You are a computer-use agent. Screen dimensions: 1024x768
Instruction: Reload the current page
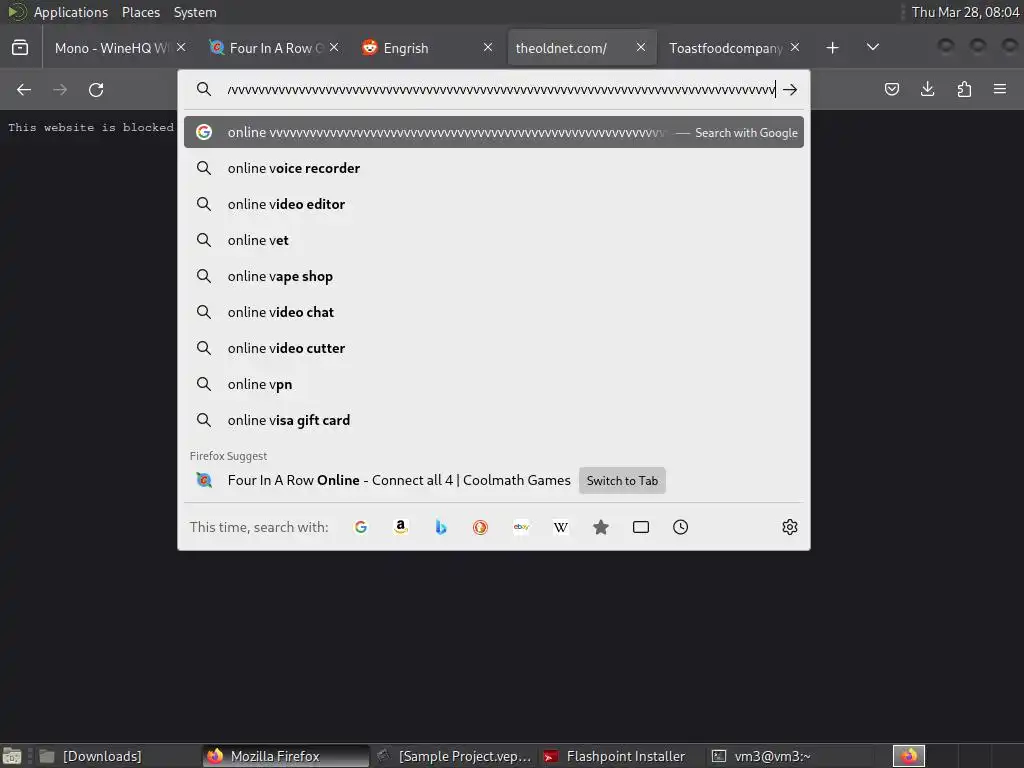[x=96, y=89]
